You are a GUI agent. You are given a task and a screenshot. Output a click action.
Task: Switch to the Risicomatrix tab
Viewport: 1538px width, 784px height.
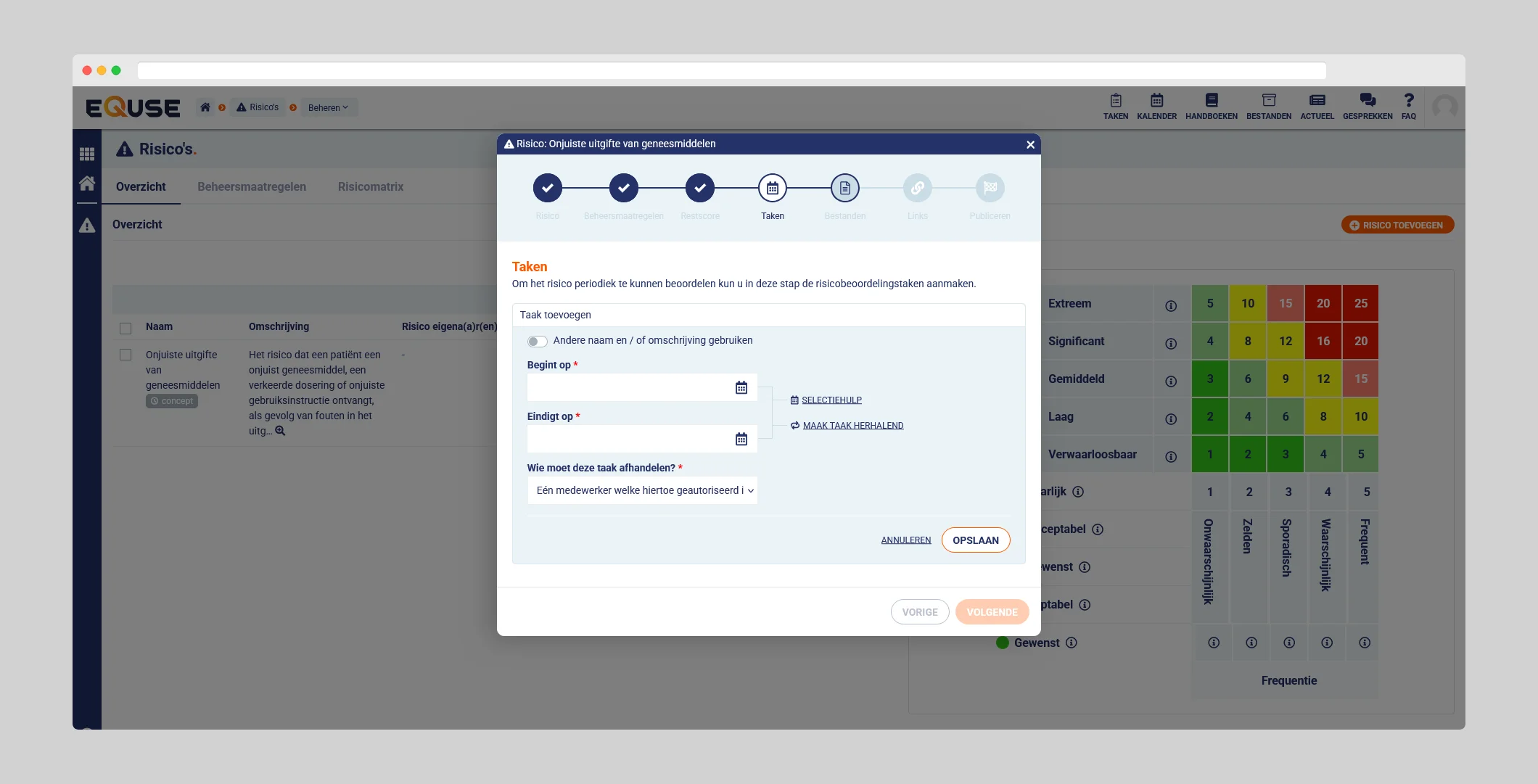coord(370,186)
